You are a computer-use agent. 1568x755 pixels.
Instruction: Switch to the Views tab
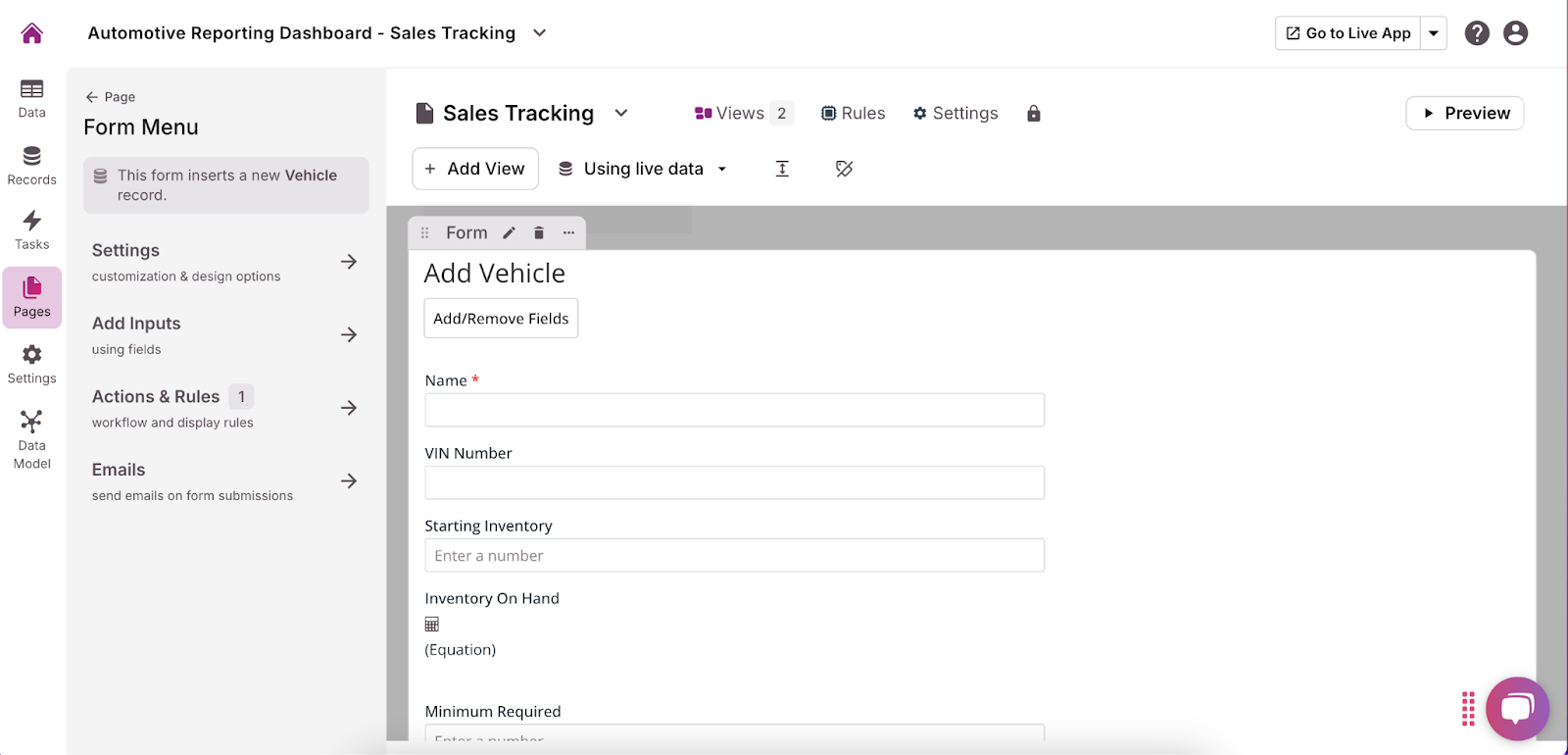(730, 114)
